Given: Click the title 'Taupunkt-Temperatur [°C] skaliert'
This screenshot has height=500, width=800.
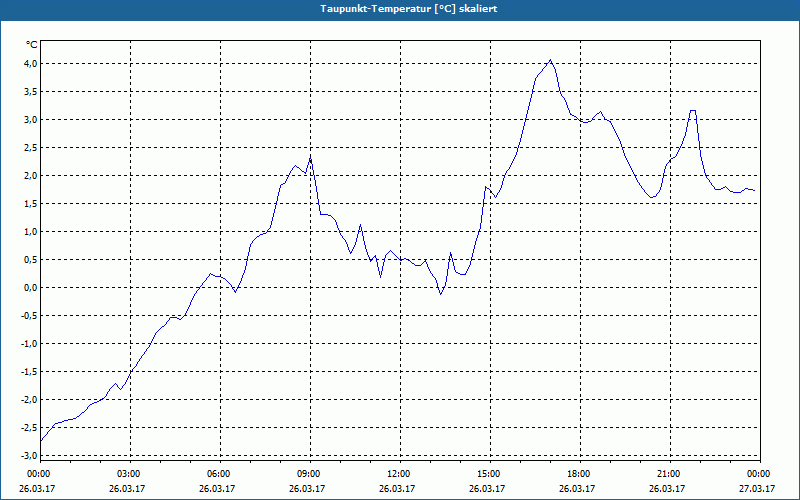Looking at the screenshot, I should click(x=409, y=9).
